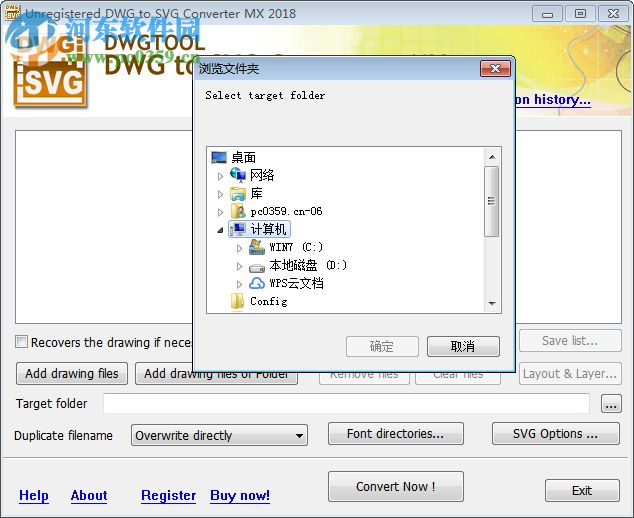Select the Config folder entry

point(269,301)
